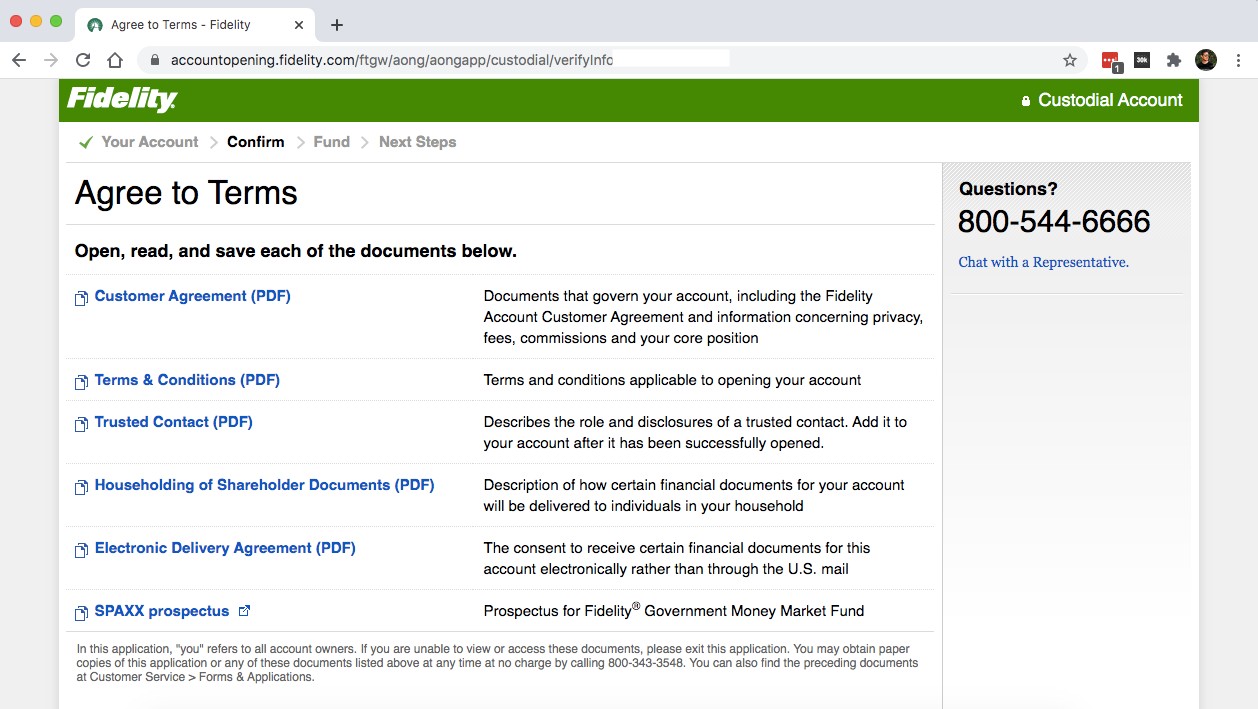
Task: Click the red extension icon with badge
Action: click(x=1110, y=60)
